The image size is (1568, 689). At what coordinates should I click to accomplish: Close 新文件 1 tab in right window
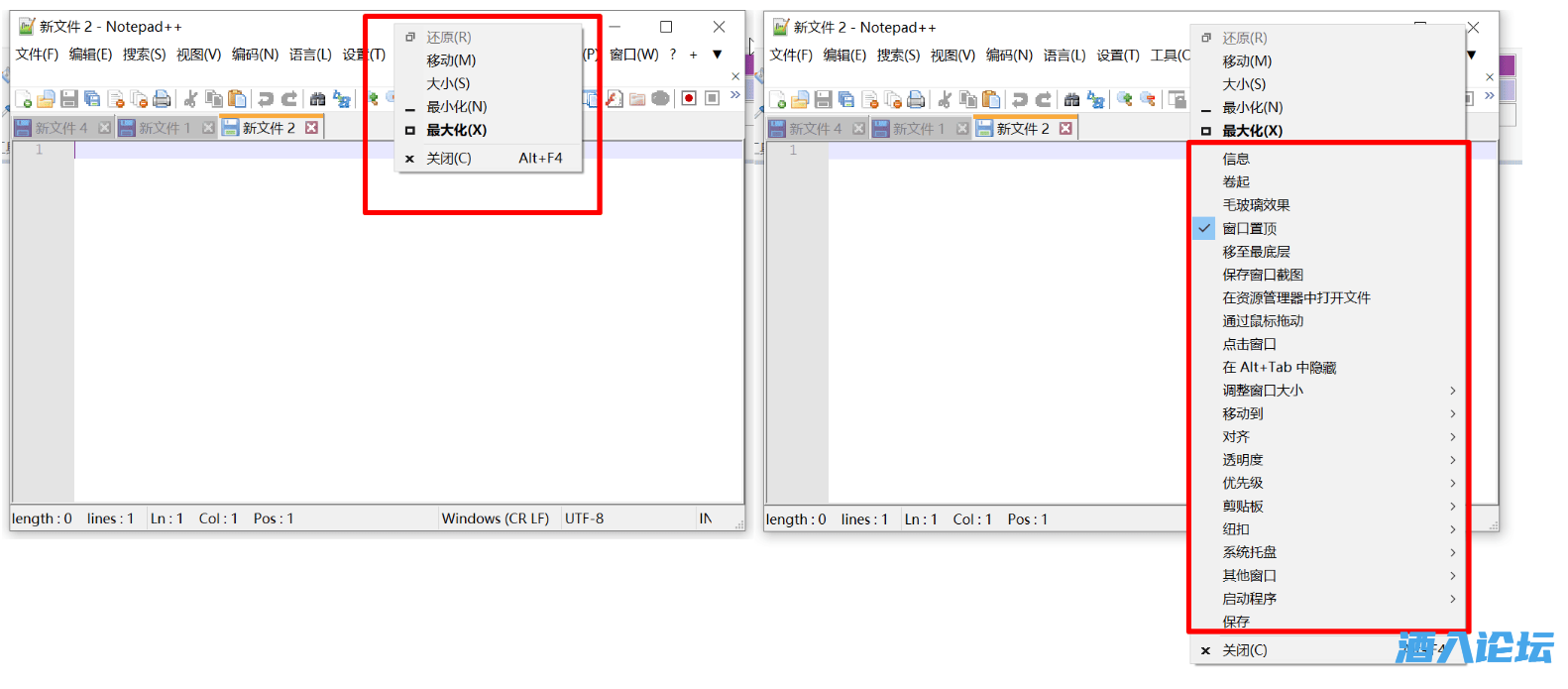[x=962, y=129]
